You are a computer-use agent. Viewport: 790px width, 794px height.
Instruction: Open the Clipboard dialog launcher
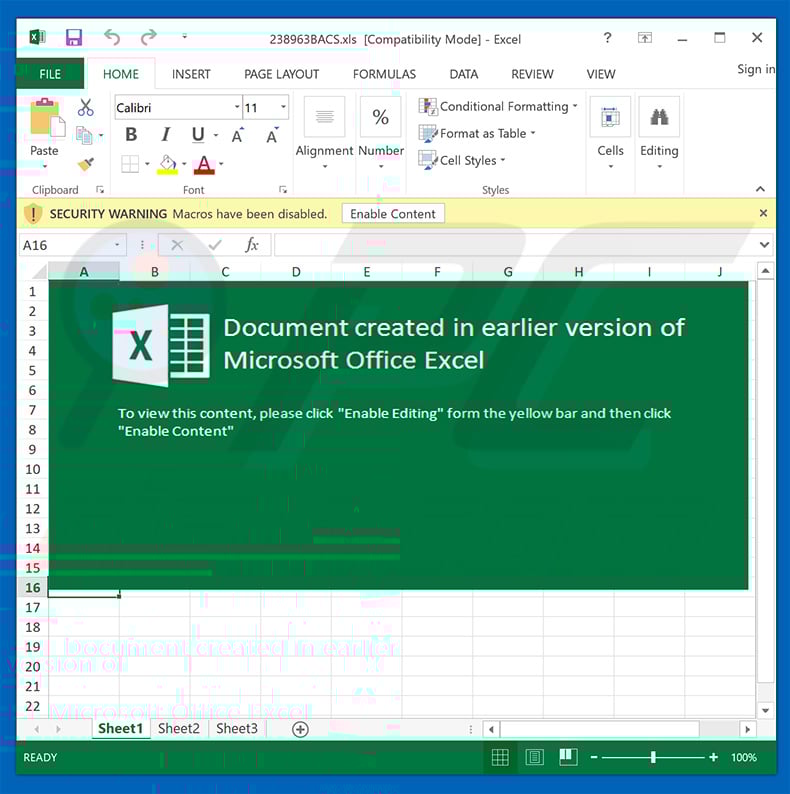(x=100, y=190)
